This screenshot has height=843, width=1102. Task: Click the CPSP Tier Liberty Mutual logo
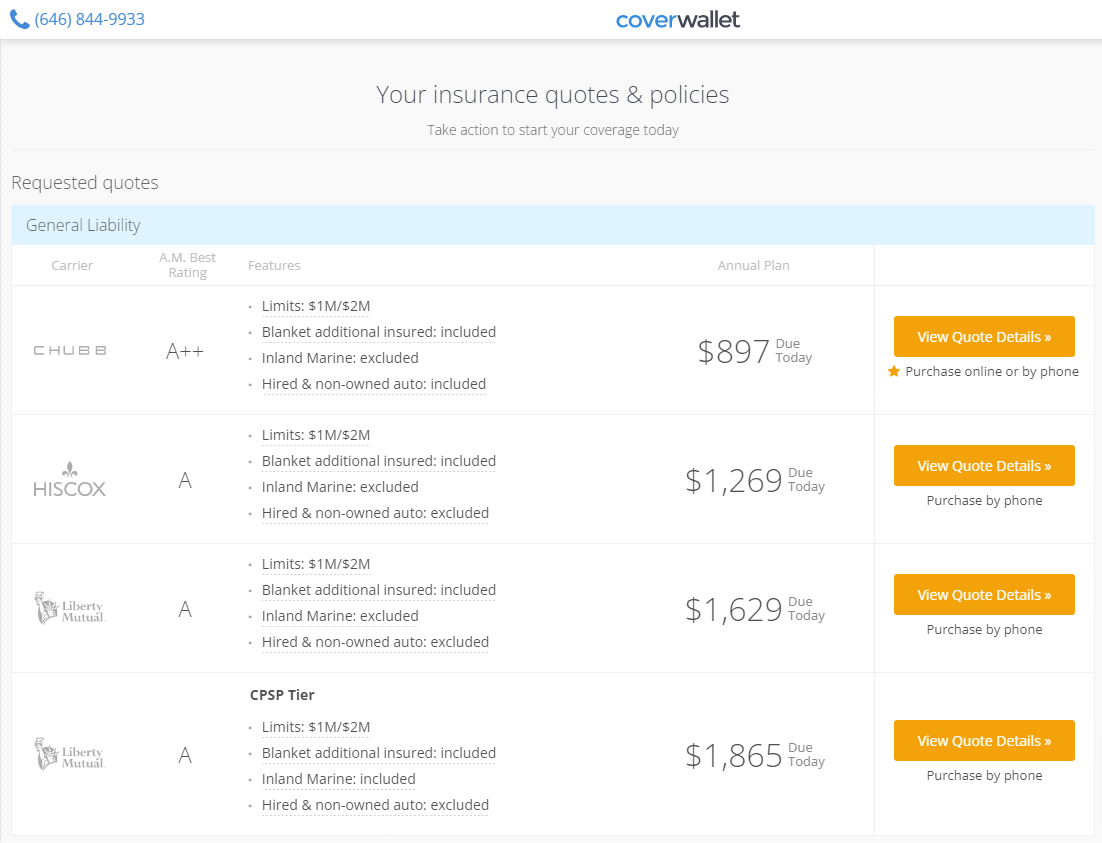70,755
